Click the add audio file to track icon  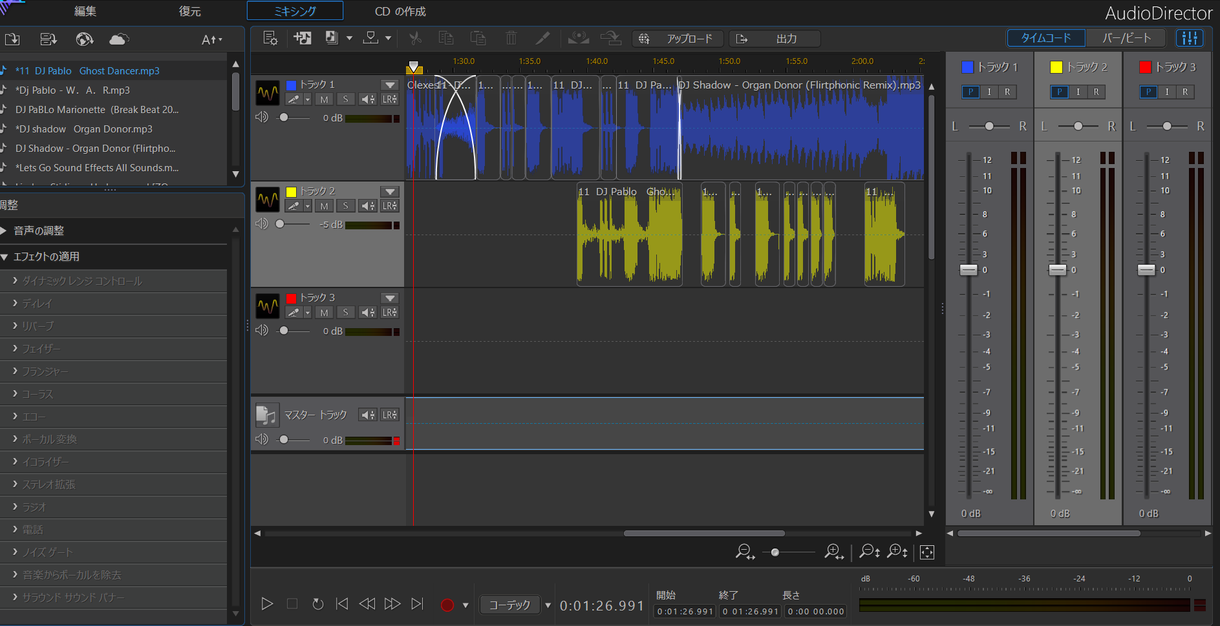click(332, 38)
